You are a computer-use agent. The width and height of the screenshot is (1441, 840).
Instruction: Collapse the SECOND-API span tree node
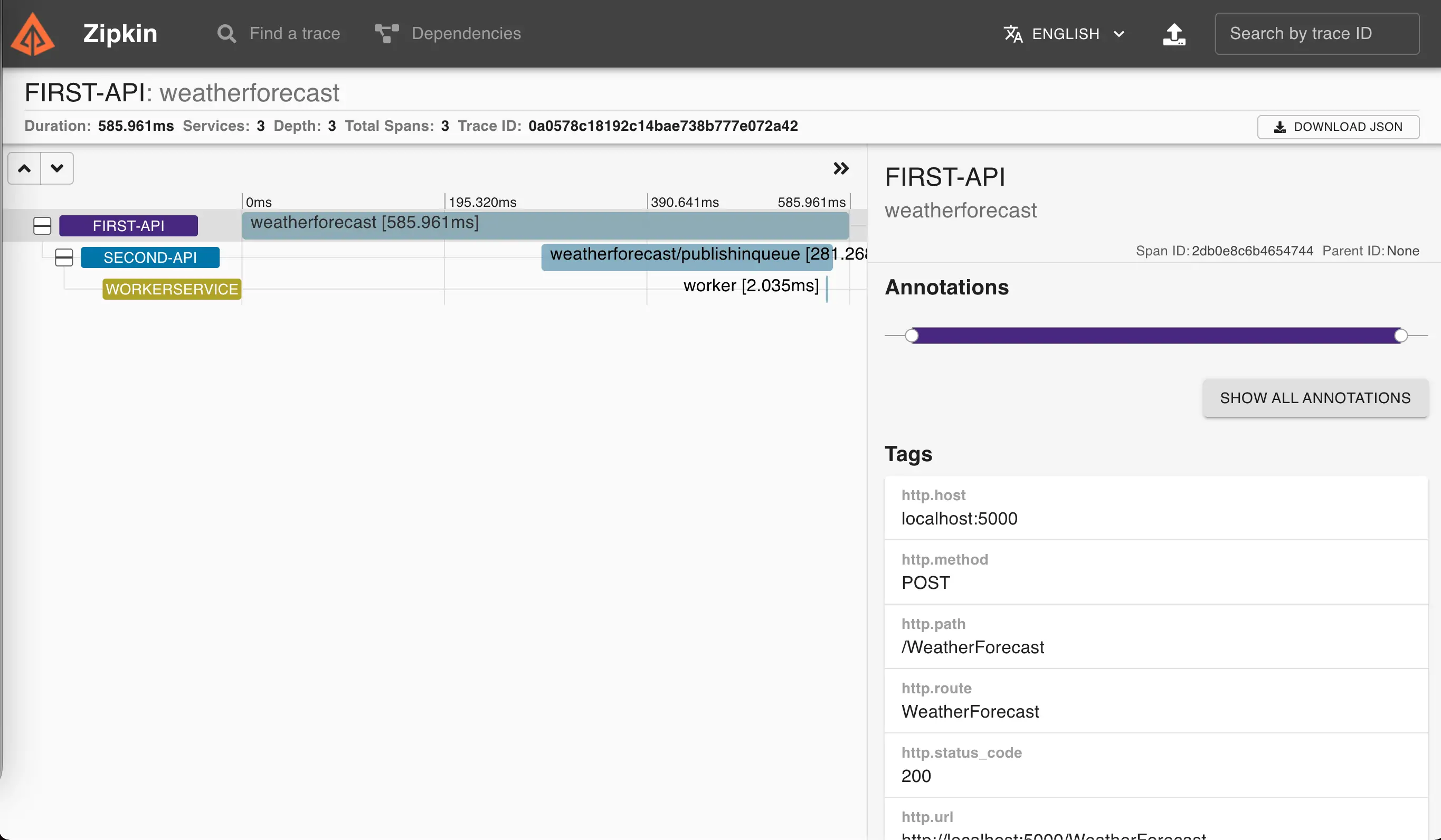(63, 257)
